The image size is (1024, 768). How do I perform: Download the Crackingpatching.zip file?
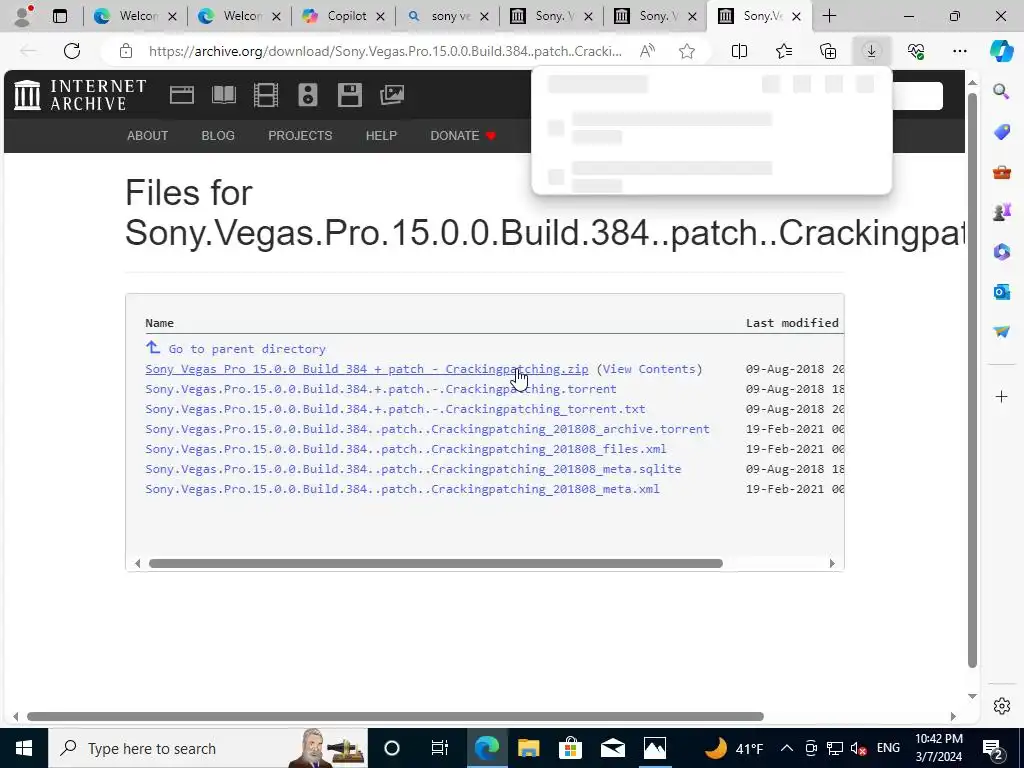[366, 369]
